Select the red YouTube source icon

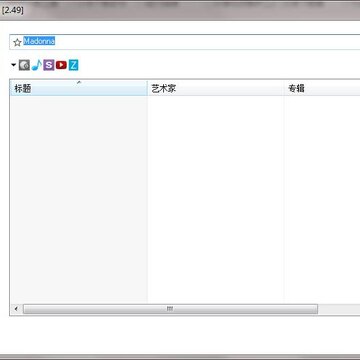click(x=61, y=65)
